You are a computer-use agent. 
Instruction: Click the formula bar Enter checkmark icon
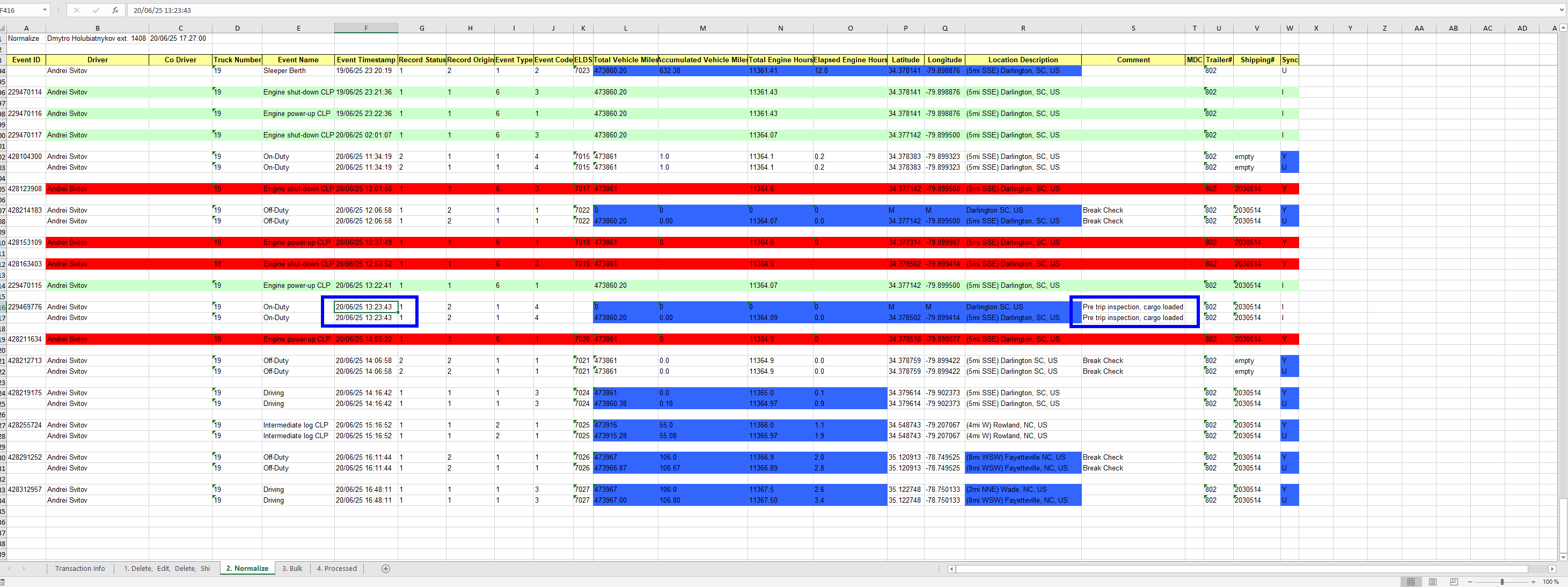coord(96,10)
